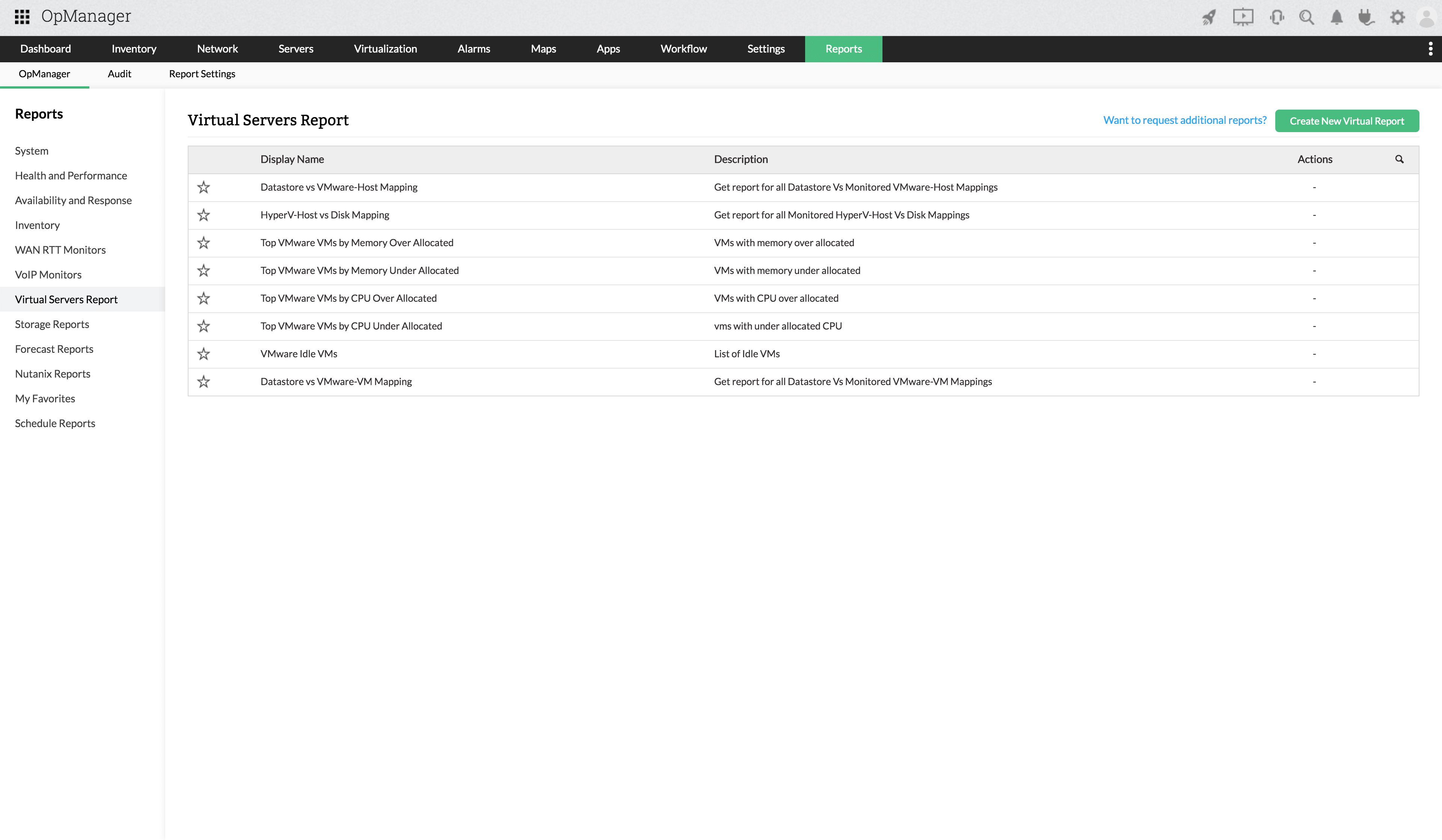The width and height of the screenshot is (1442, 840).
Task: Select Storage Reports in sidebar
Action: pyautogui.click(x=52, y=324)
